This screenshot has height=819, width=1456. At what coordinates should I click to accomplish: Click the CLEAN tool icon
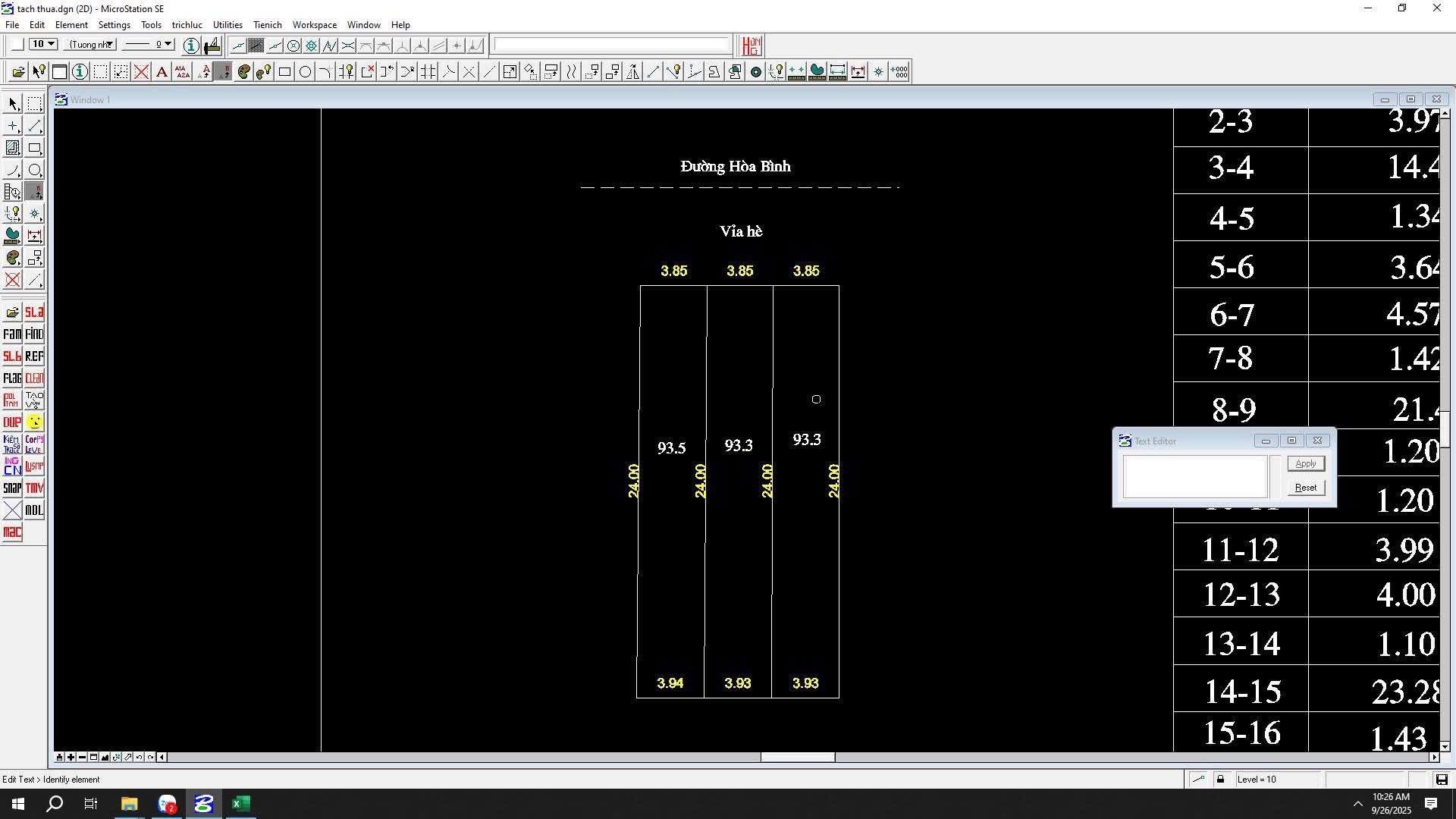click(x=34, y=378)
